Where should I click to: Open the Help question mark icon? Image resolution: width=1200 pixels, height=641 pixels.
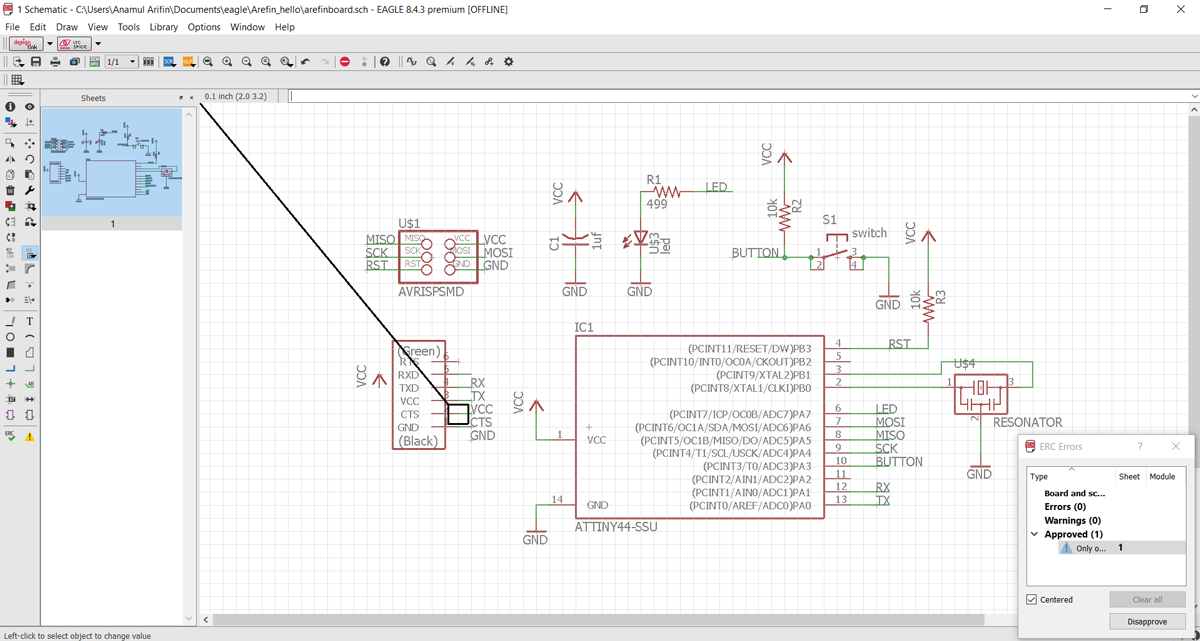pyautogui.click(x=385, y=62)
